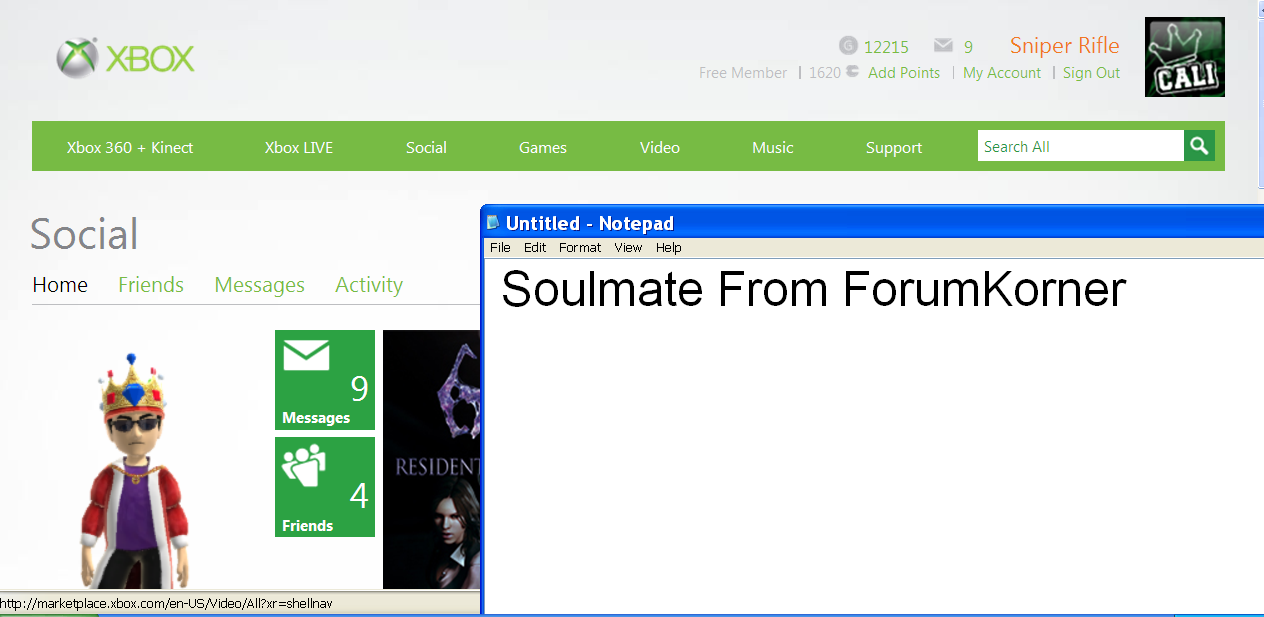Open the Music nav menu
Viewport: 1264px width, 617px height.
(773, 147)
